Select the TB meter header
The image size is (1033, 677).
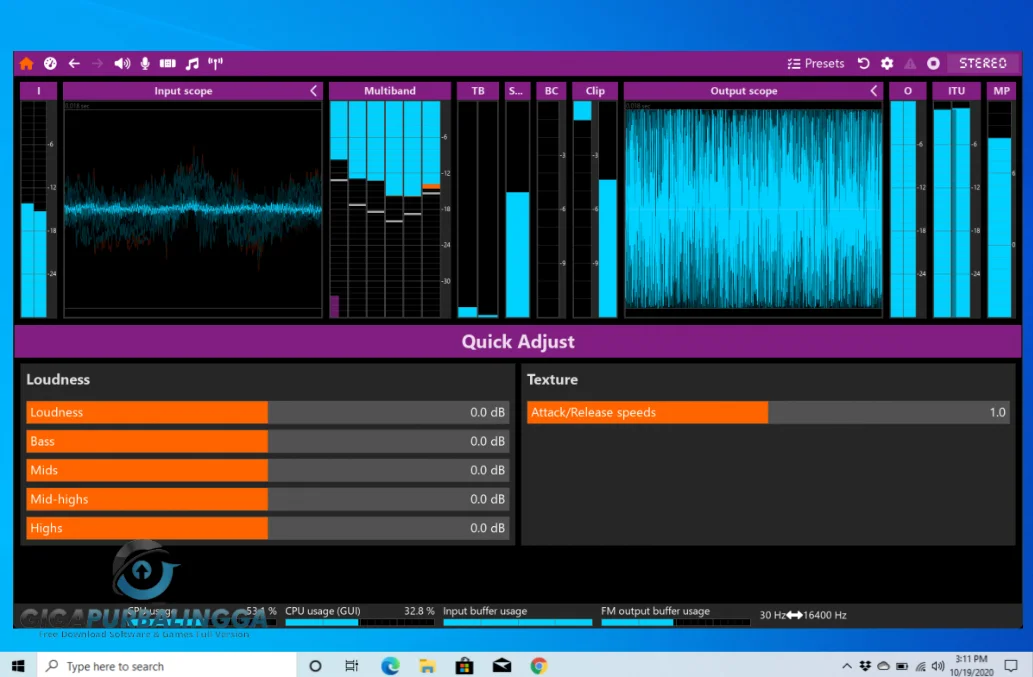pyautogui.click(x=478, y=91)
